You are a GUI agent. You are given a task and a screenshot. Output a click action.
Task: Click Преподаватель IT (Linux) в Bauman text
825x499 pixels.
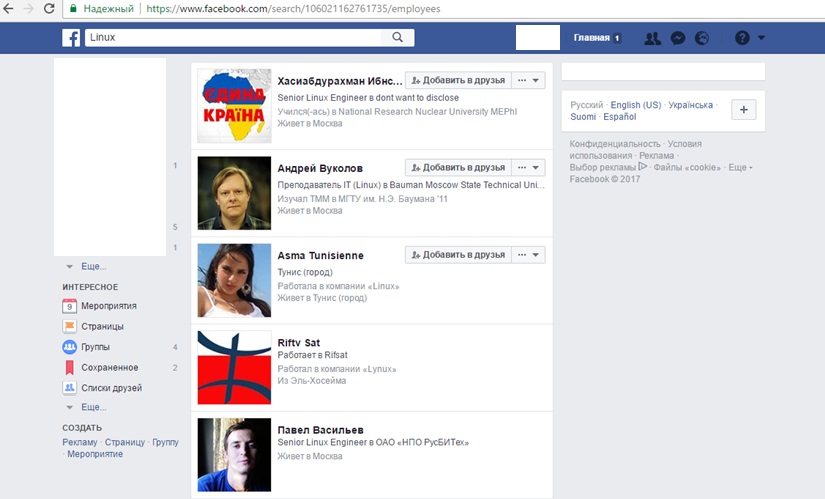pos(411,185)
